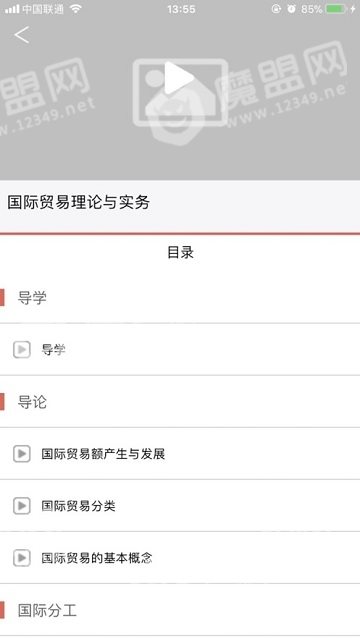Collapse the 导论 section header
360x639 pixels.
[x=180, y=402]
